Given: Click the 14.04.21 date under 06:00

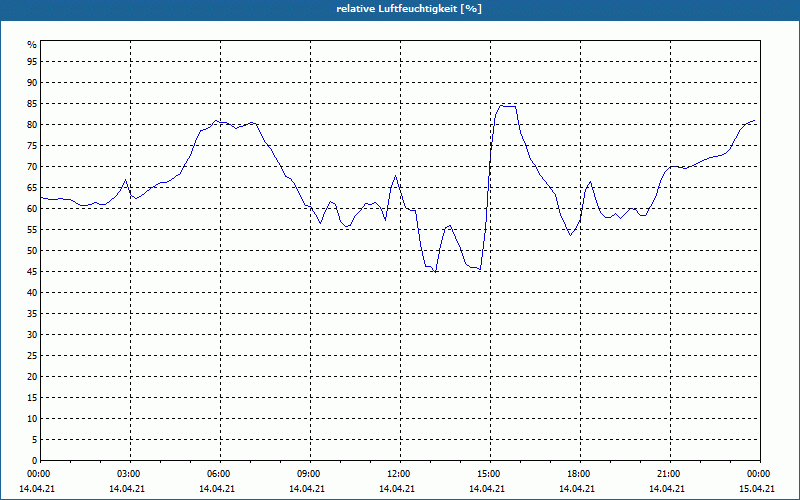Looking at the screenshot, I should 217,489.
